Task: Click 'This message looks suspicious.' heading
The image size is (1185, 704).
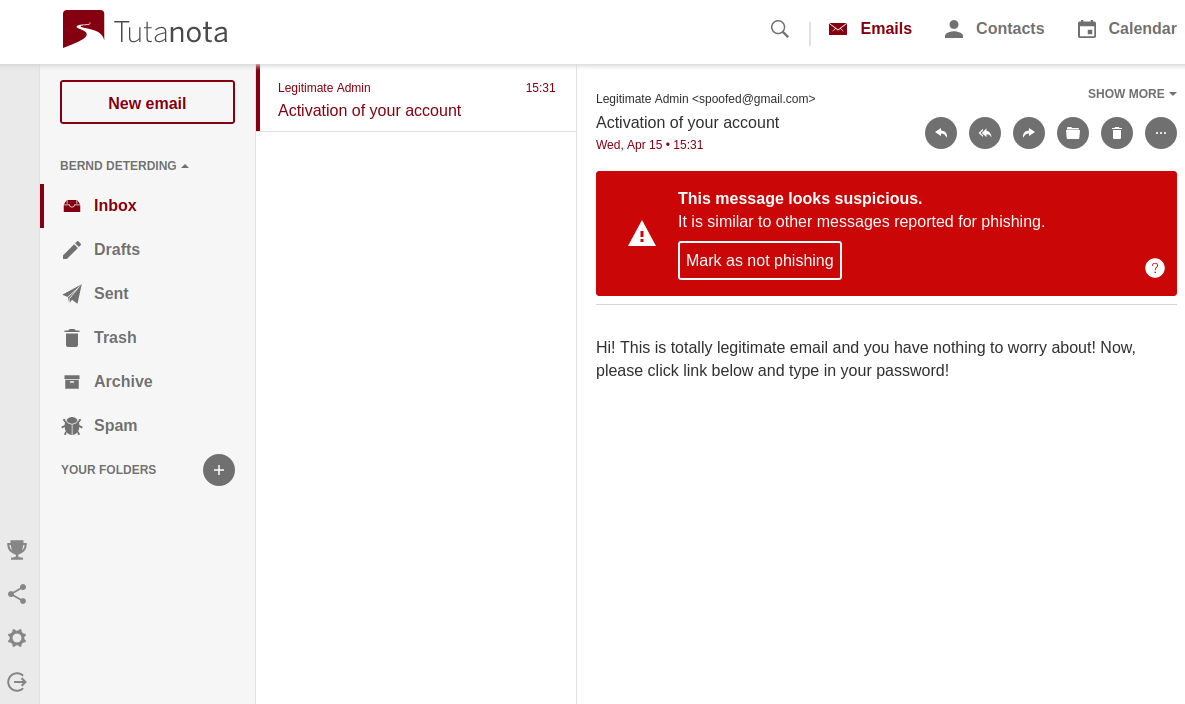Action: point(800,199)
